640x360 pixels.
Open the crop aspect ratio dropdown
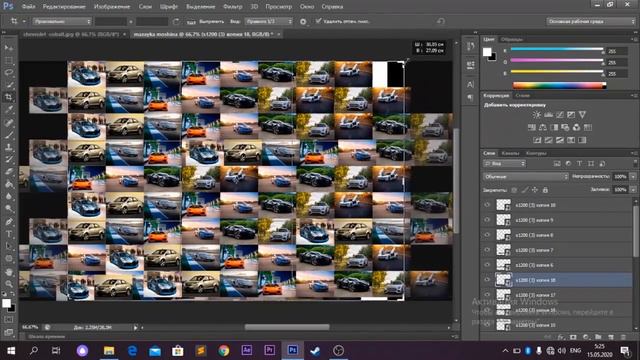coord(62,21)
